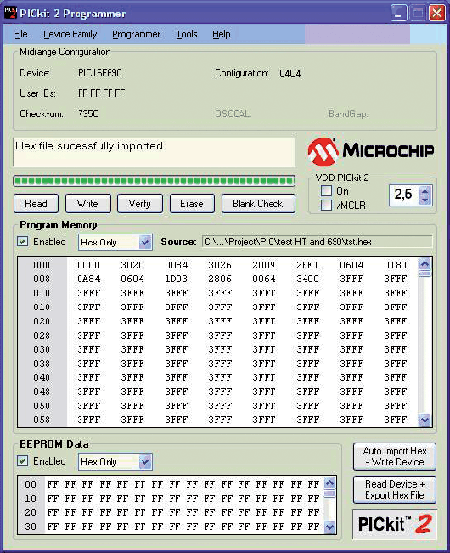
Task: Click the Configuration value
Action: (290, 73)
